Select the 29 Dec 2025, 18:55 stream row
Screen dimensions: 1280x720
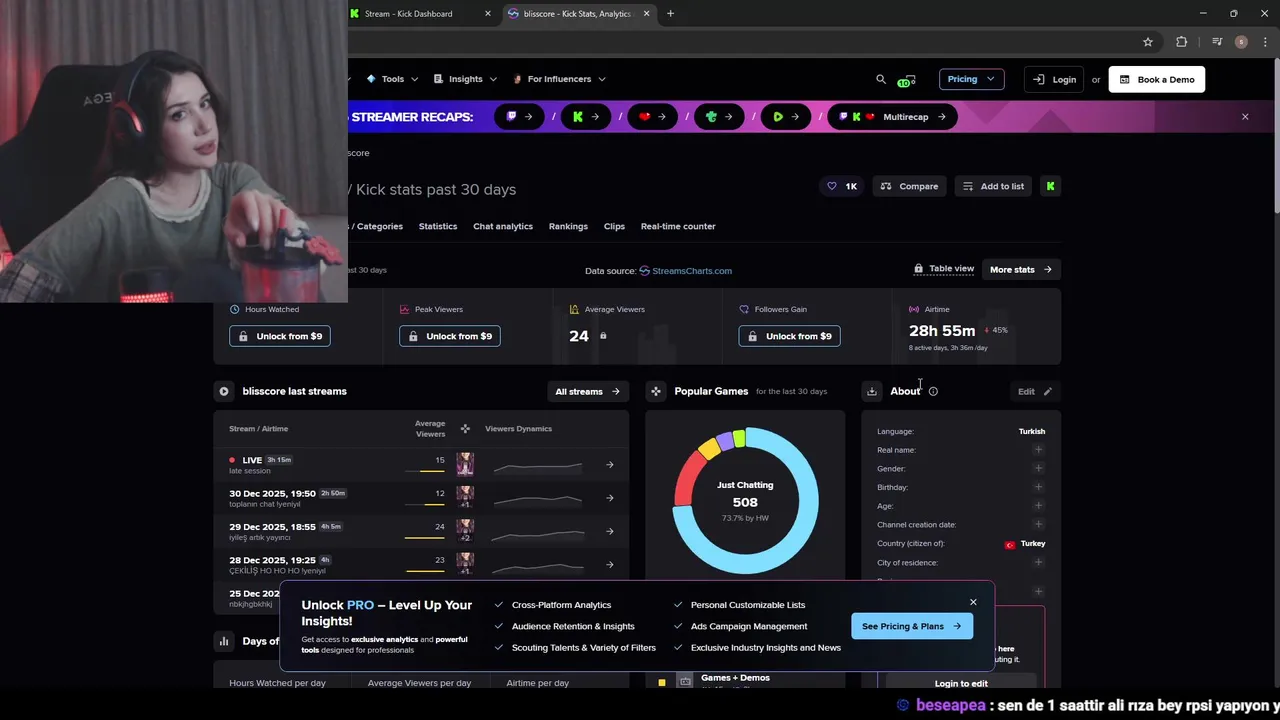pos(421,531)
